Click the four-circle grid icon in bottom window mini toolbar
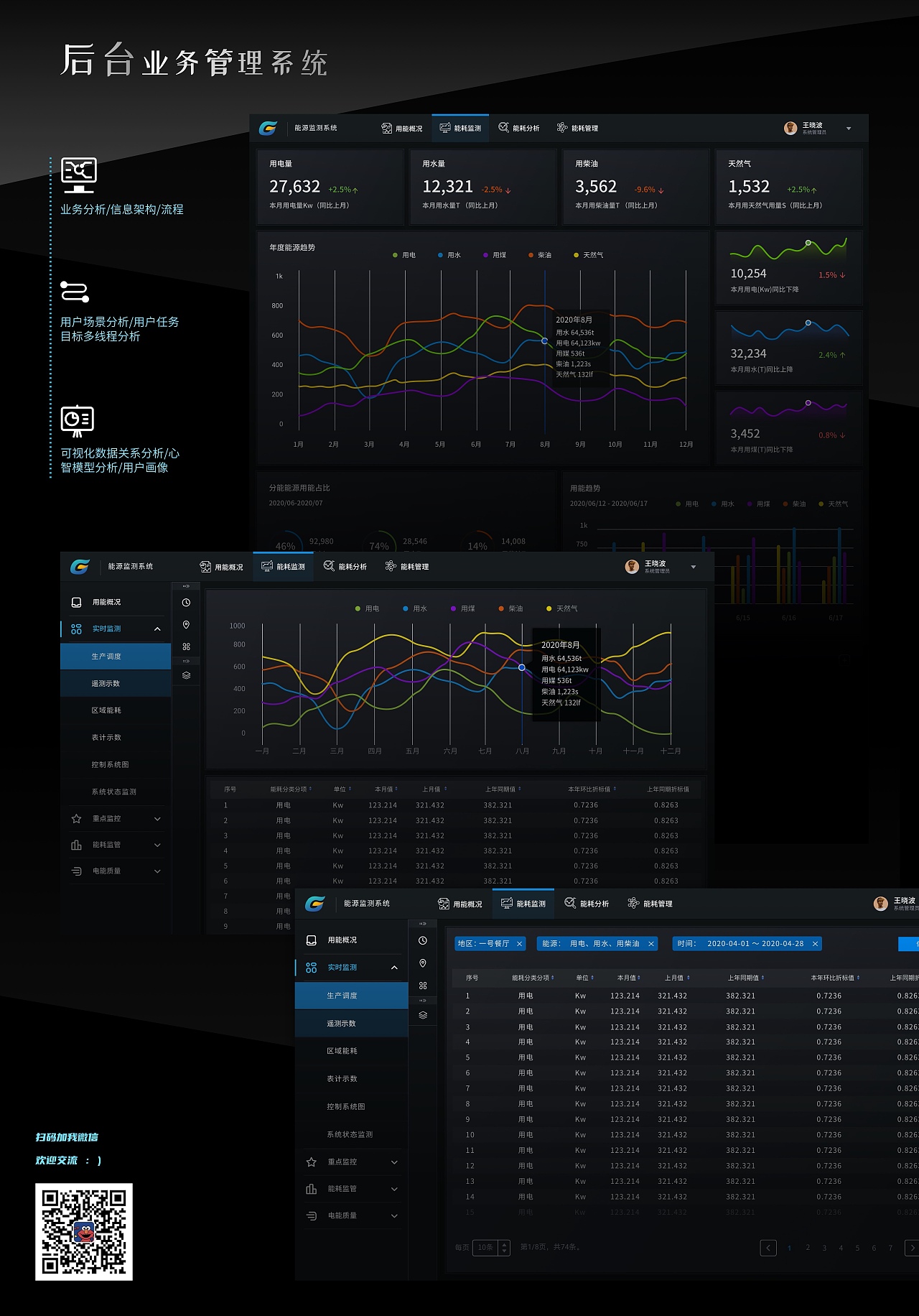The height and width of the screenshot is (1316, 919). 423,986
